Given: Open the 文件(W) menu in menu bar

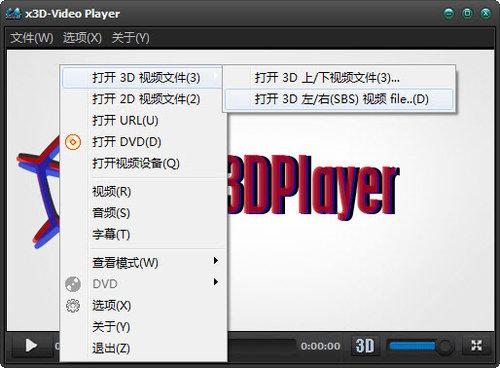Looking at the screenshot, I should pos(32,38).
